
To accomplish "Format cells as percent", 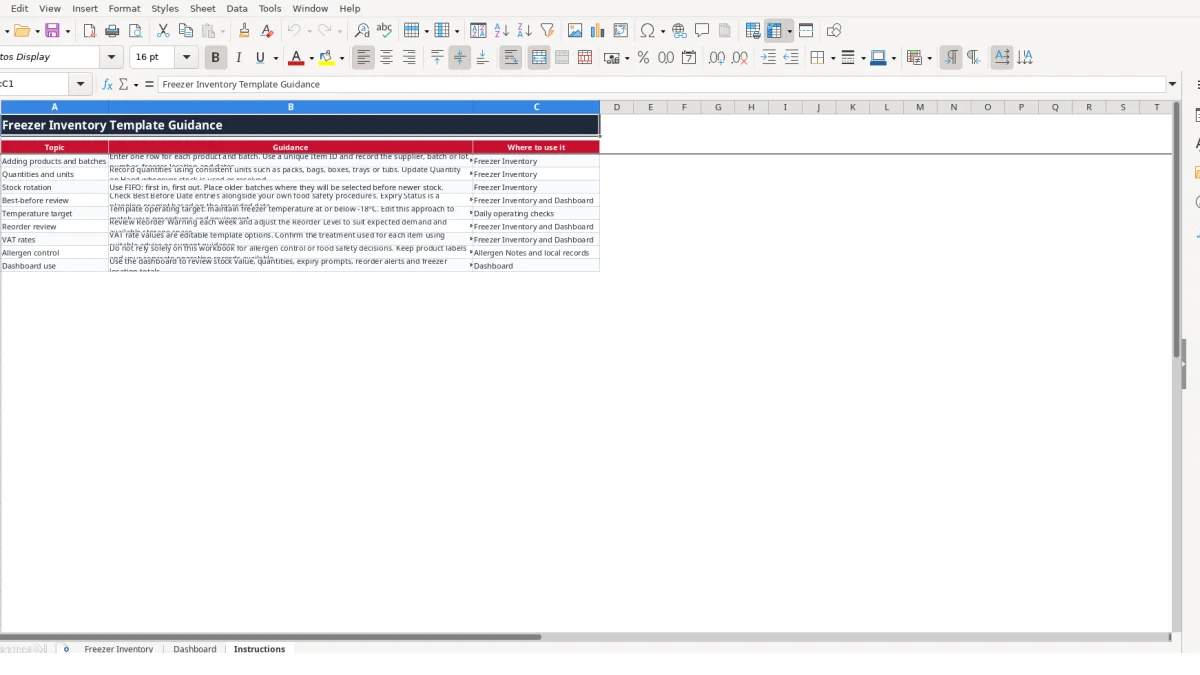I will [643, 58].
